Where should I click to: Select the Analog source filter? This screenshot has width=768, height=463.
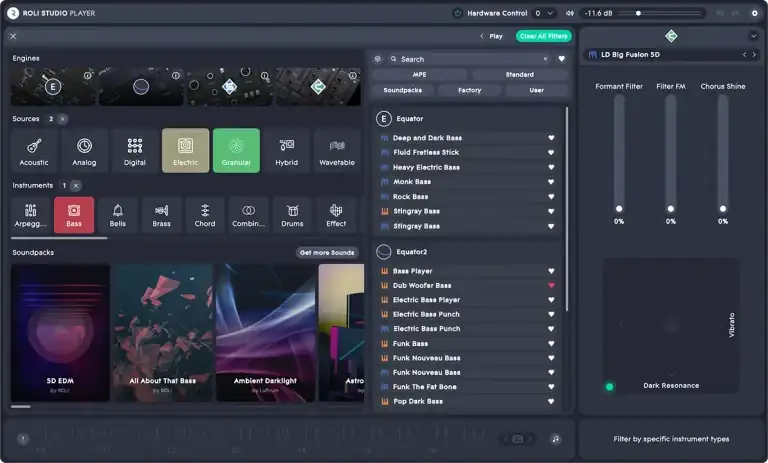click(x=84, y=150)
